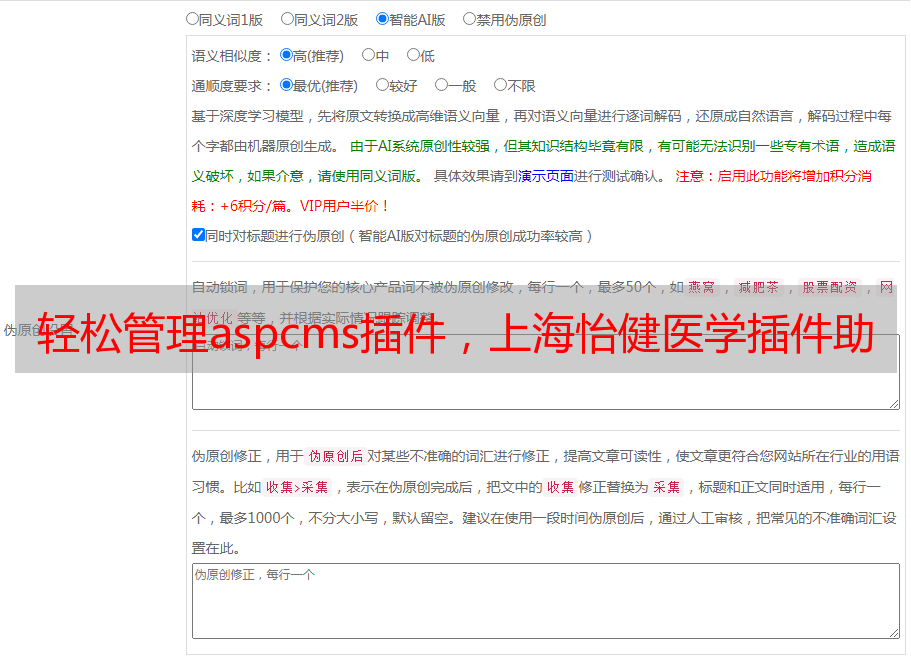Click the 收集>采集 example tag
The image size is (911, 658).
click(x=297, y=487)
